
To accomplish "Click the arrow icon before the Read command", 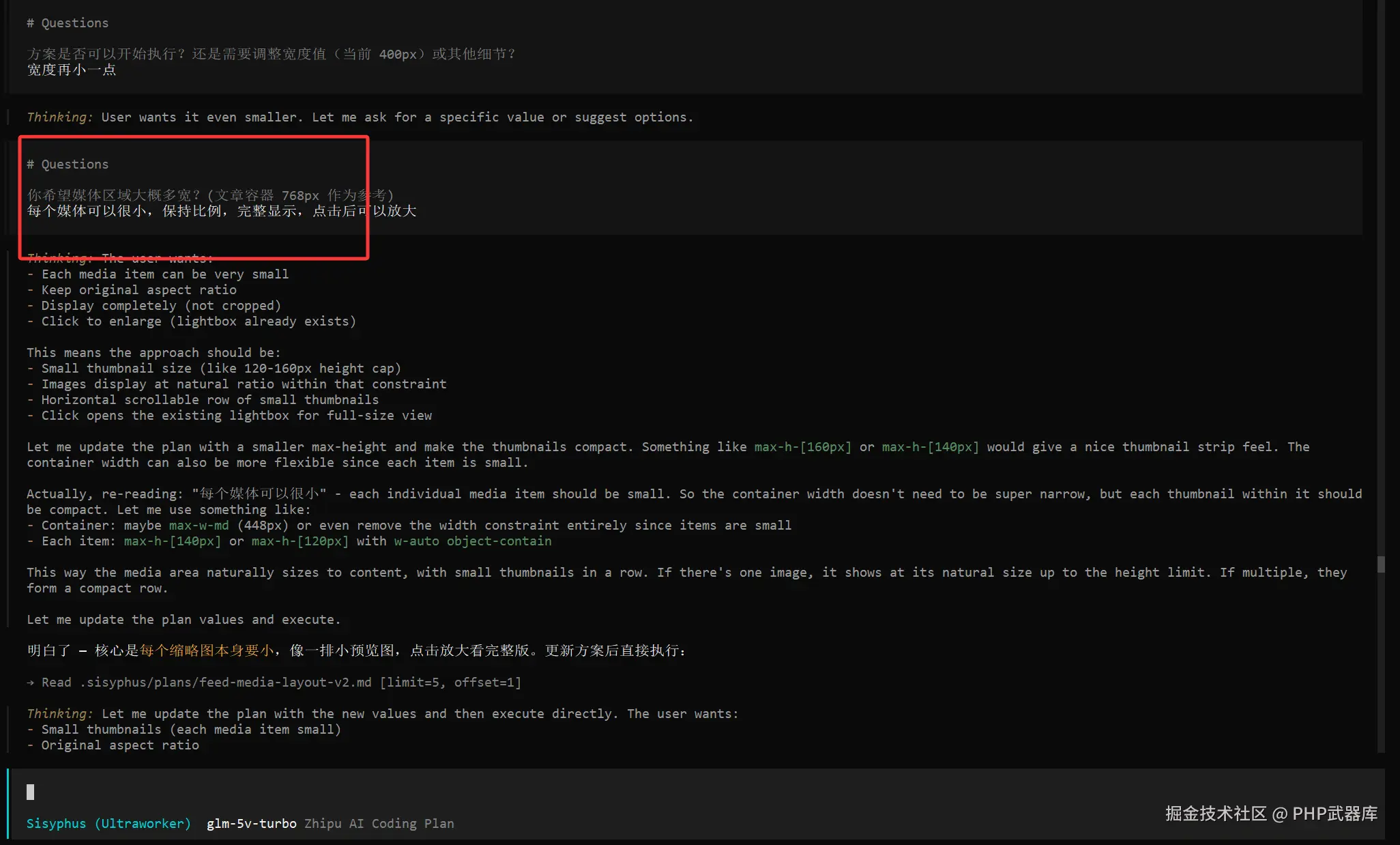I will (x=31, y=682).
